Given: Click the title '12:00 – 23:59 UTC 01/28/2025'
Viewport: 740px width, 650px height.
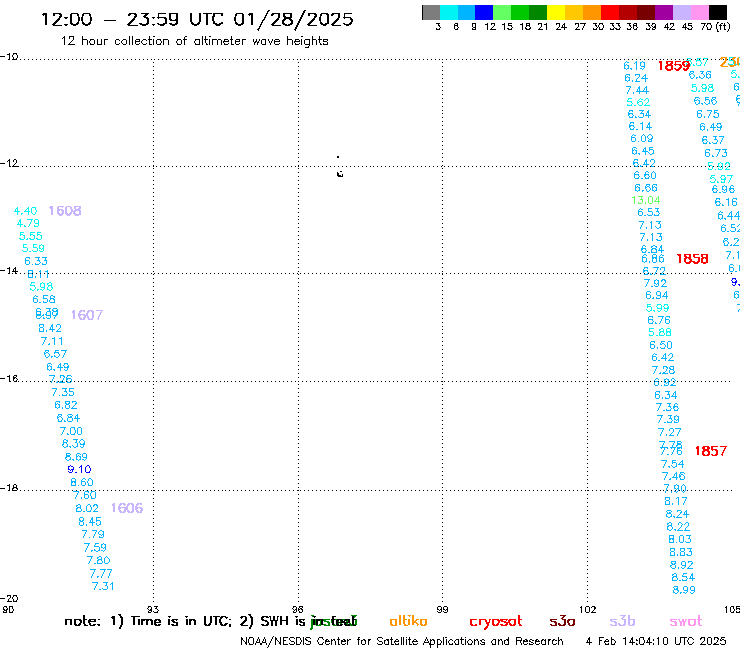Looking at the screenshot, I should pos(197,19).
